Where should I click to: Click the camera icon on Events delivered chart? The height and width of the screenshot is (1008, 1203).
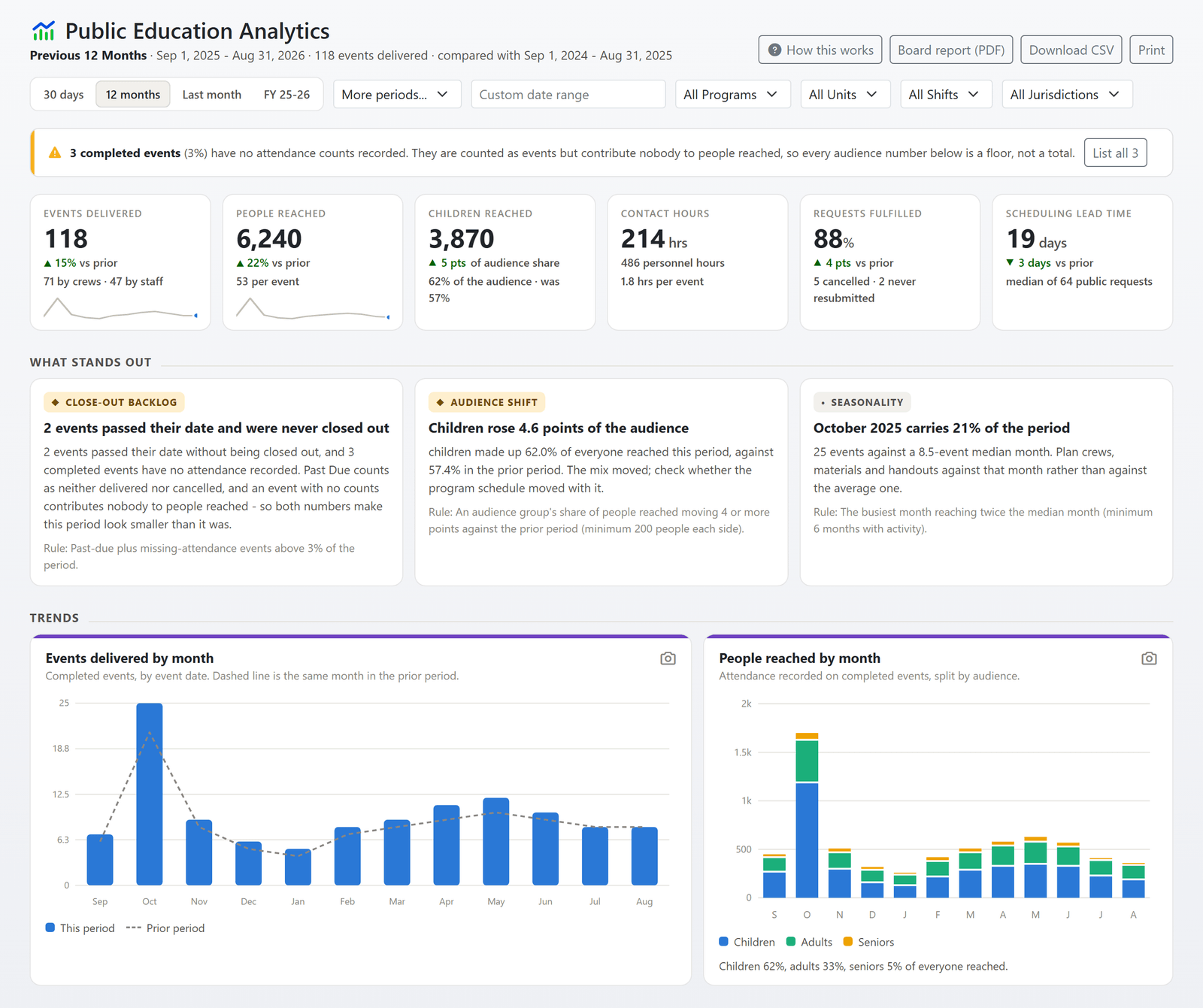point(668,658)
